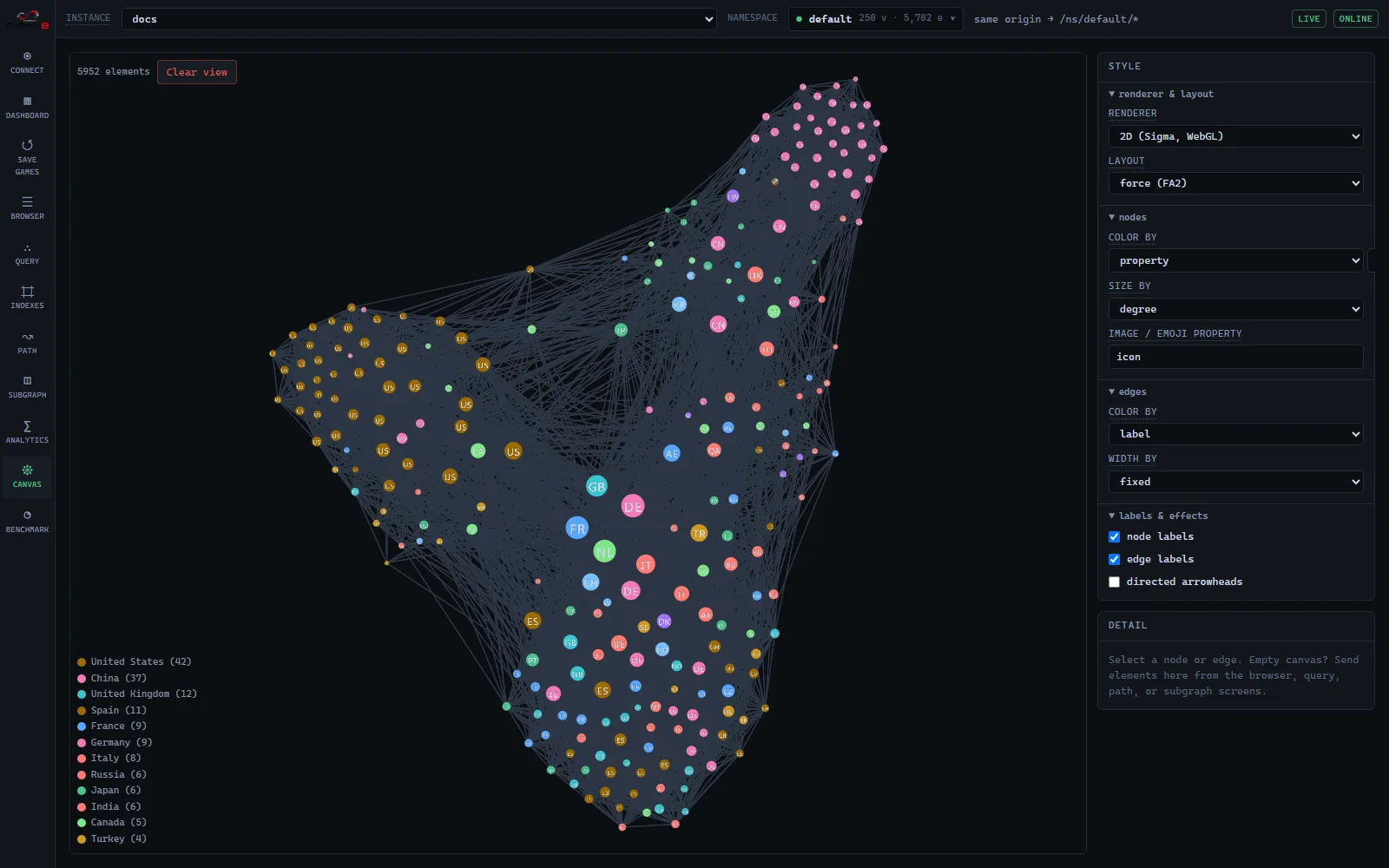The image size is (1389, 868).
Task: Click the 5952 elements count text
Action: 113,72
